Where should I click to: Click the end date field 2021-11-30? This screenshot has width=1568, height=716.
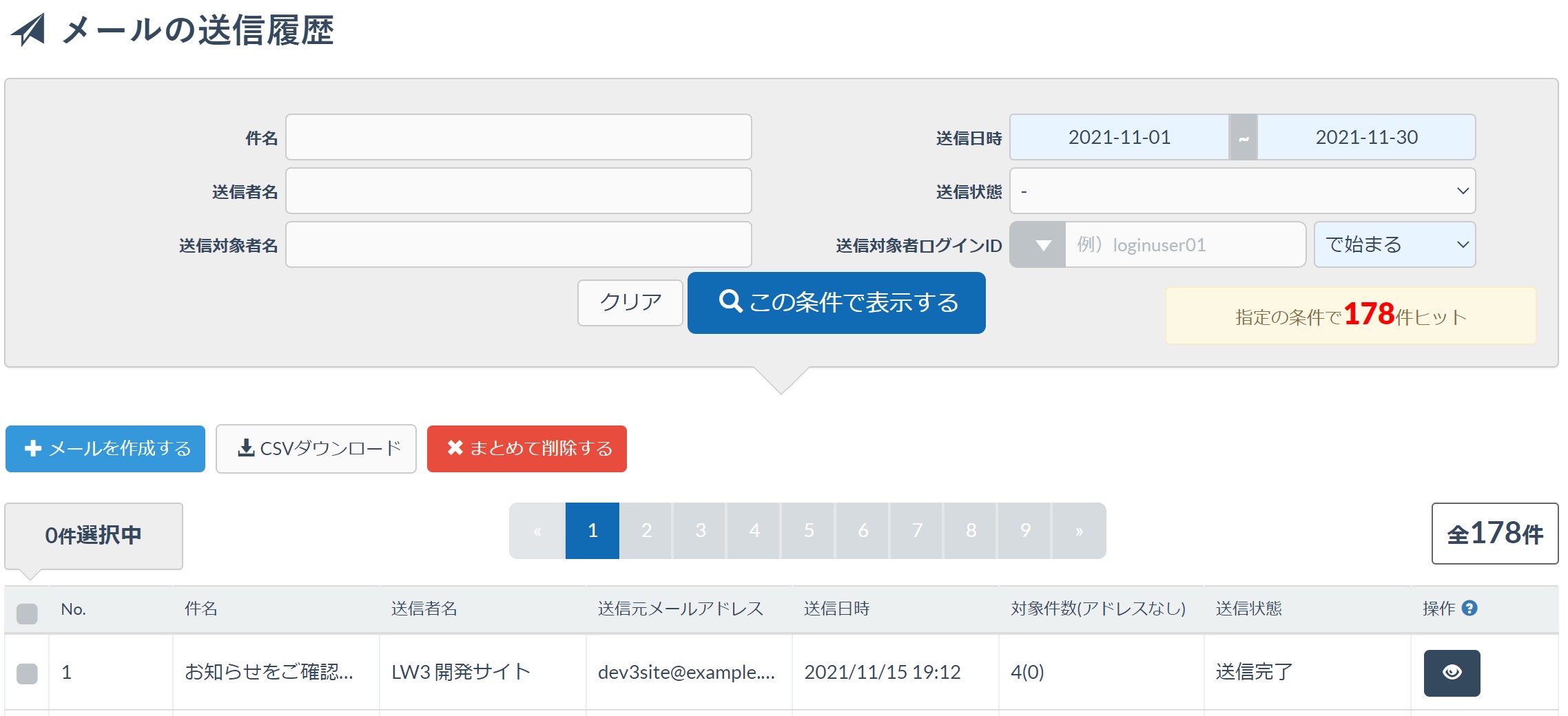click(x=1367, y=137)
